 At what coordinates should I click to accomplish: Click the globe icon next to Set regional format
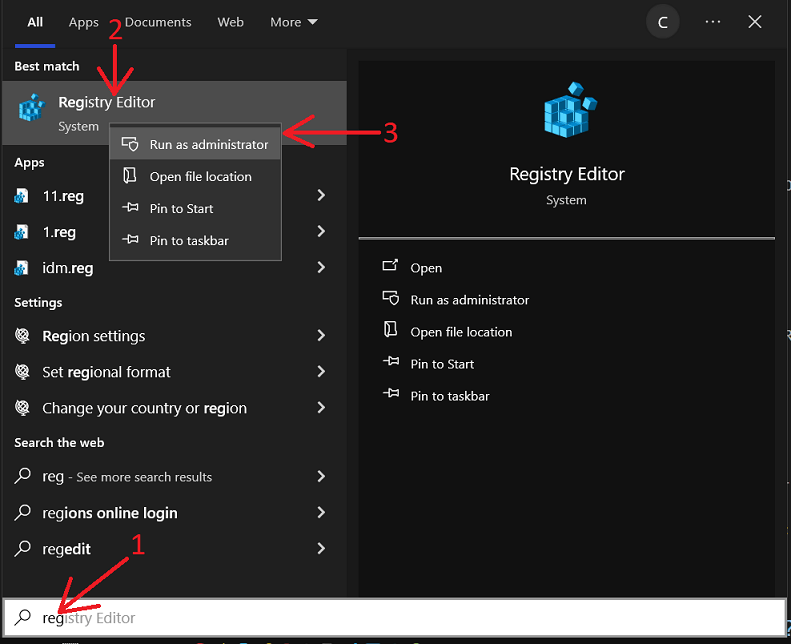coord(22,372)
